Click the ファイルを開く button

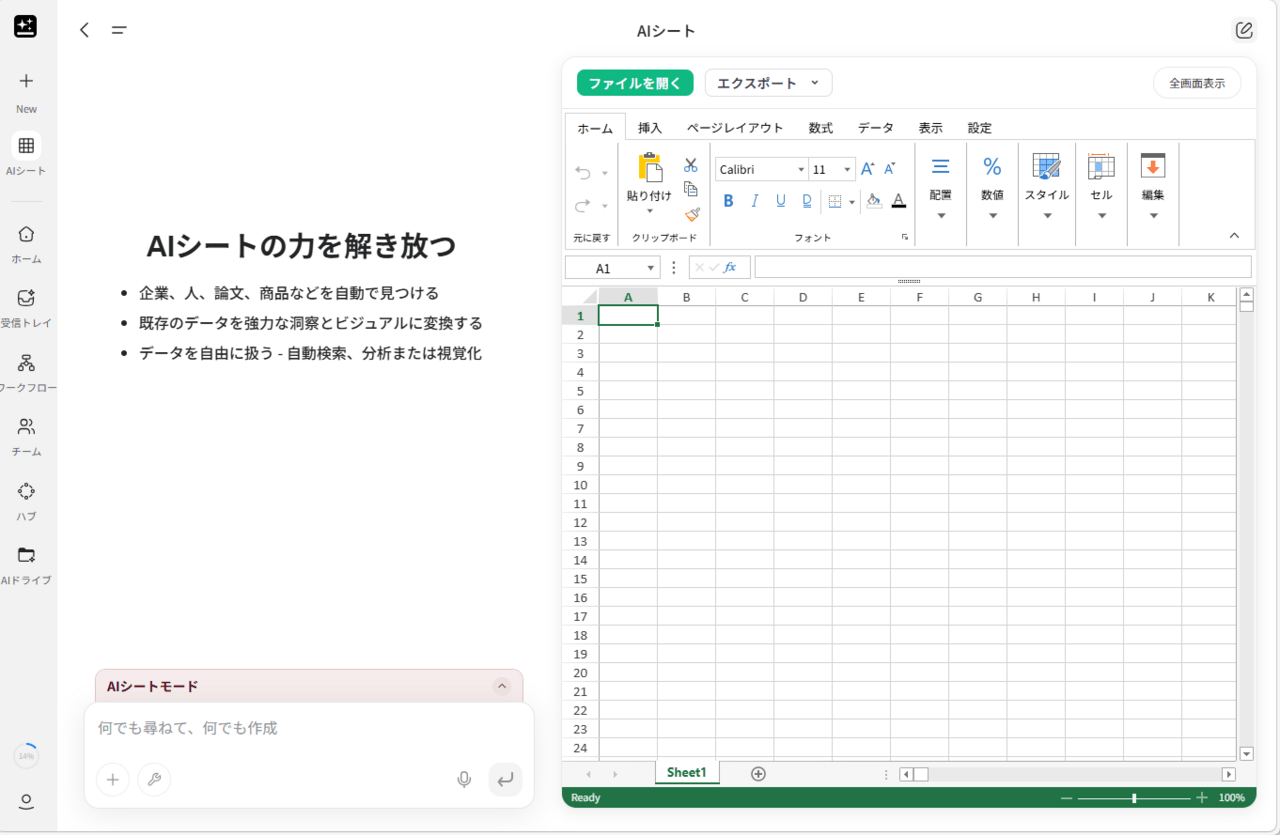(635, 83)
